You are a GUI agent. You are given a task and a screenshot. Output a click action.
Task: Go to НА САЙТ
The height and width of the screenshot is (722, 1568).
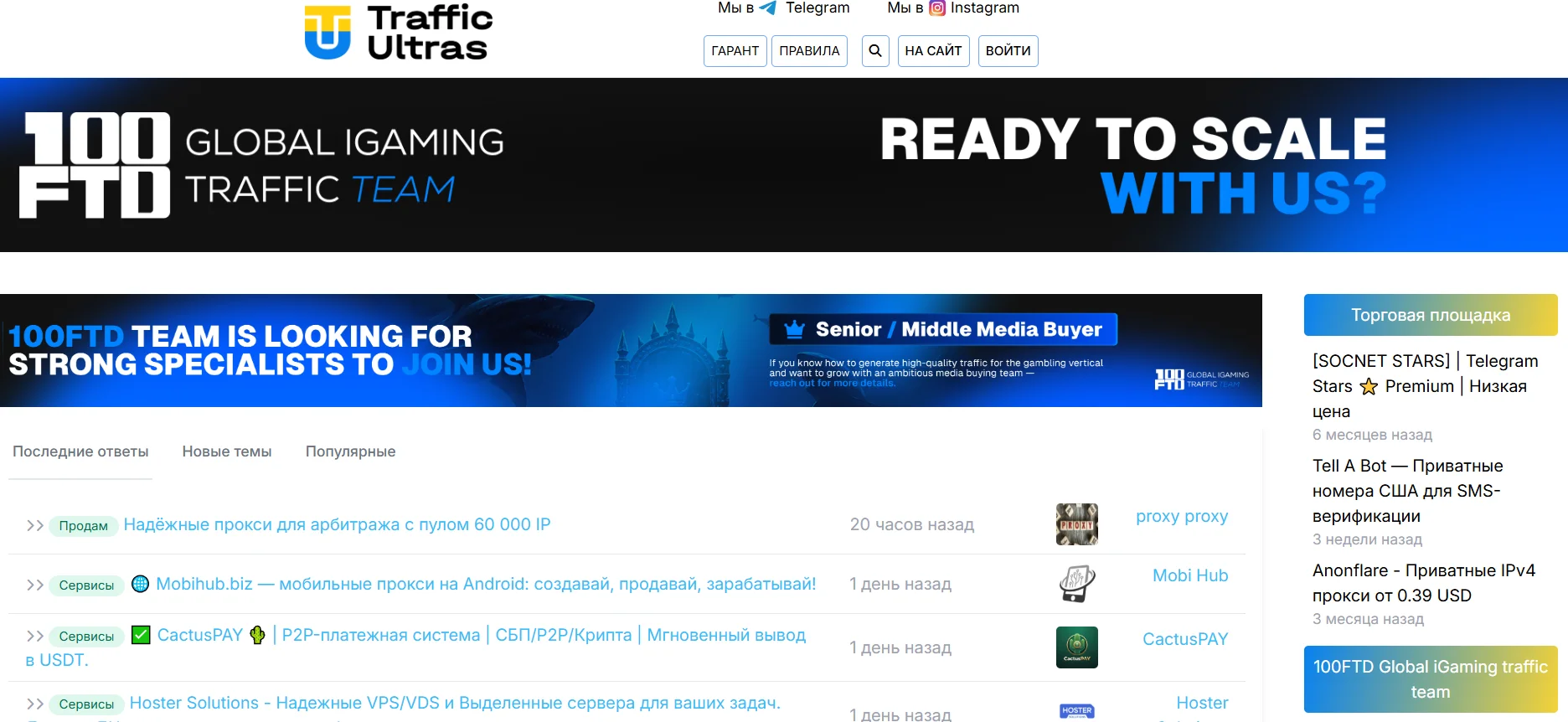[934, 51]
